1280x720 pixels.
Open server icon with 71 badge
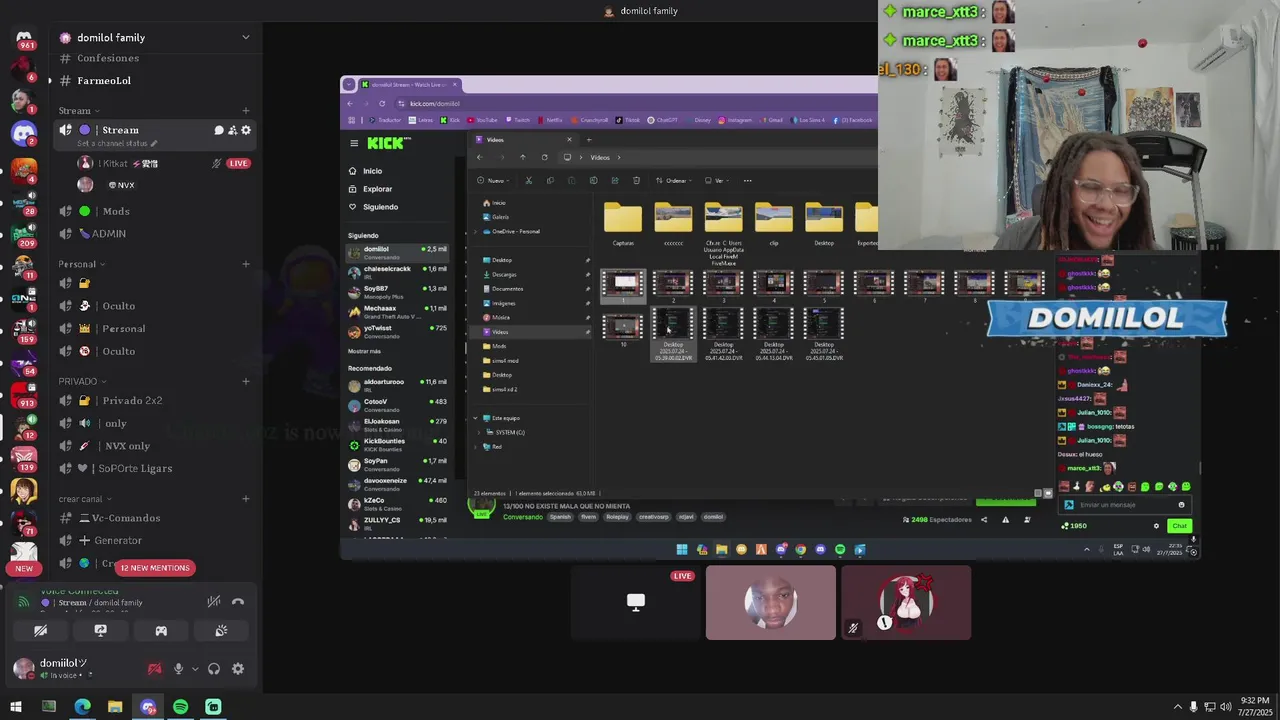[x=24, y=522]
